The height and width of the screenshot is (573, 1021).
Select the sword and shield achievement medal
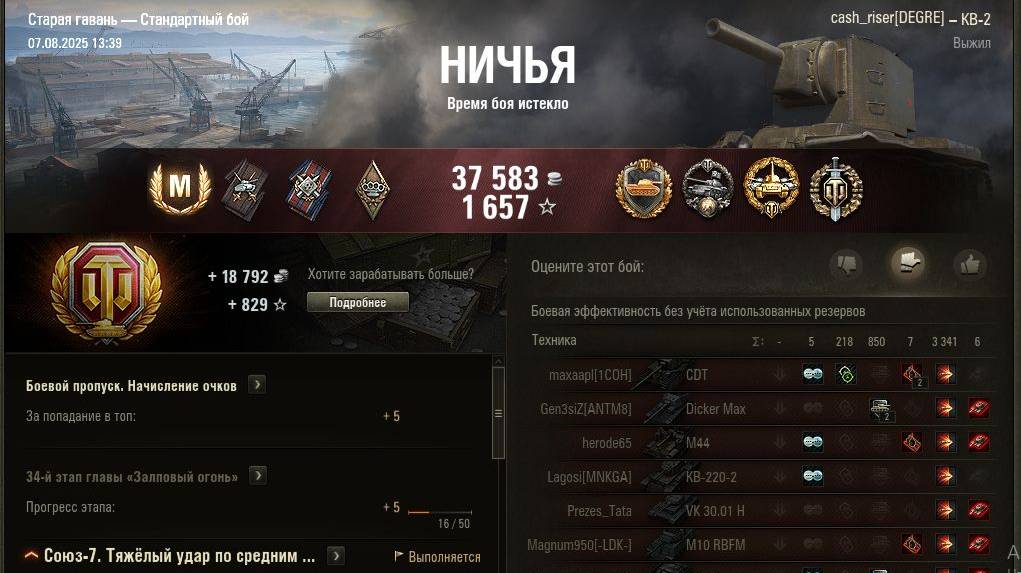pos(836,189)
